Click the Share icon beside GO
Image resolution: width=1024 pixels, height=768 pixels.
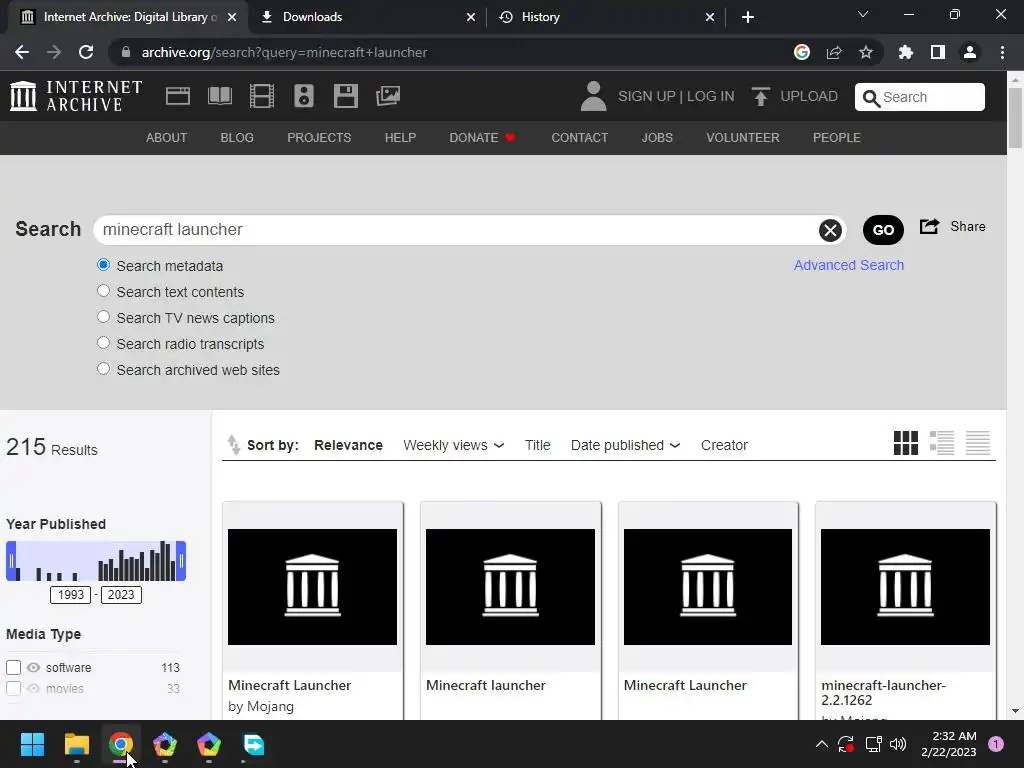[929, 227]
